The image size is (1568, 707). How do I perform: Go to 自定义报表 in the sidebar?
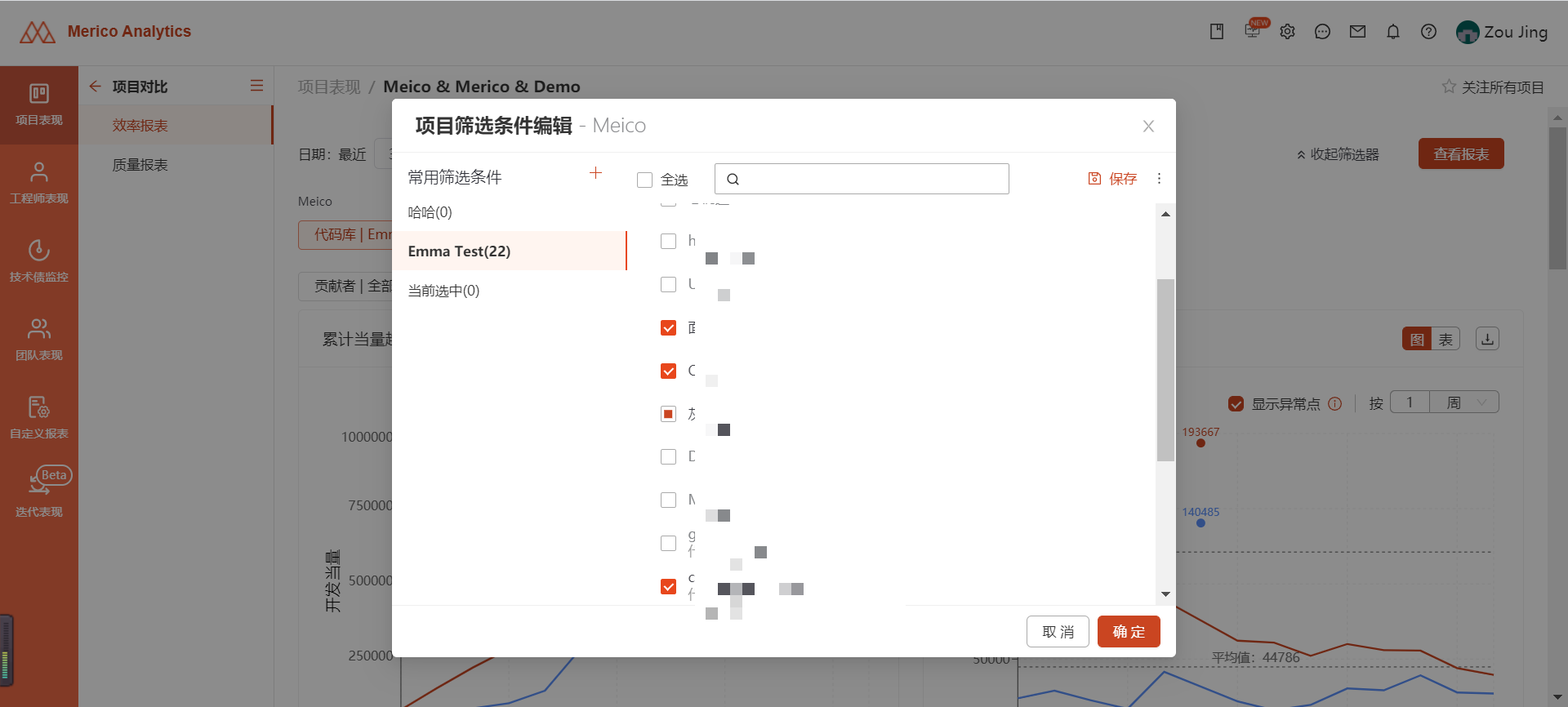pyautogui.click(x=39, y=419)
